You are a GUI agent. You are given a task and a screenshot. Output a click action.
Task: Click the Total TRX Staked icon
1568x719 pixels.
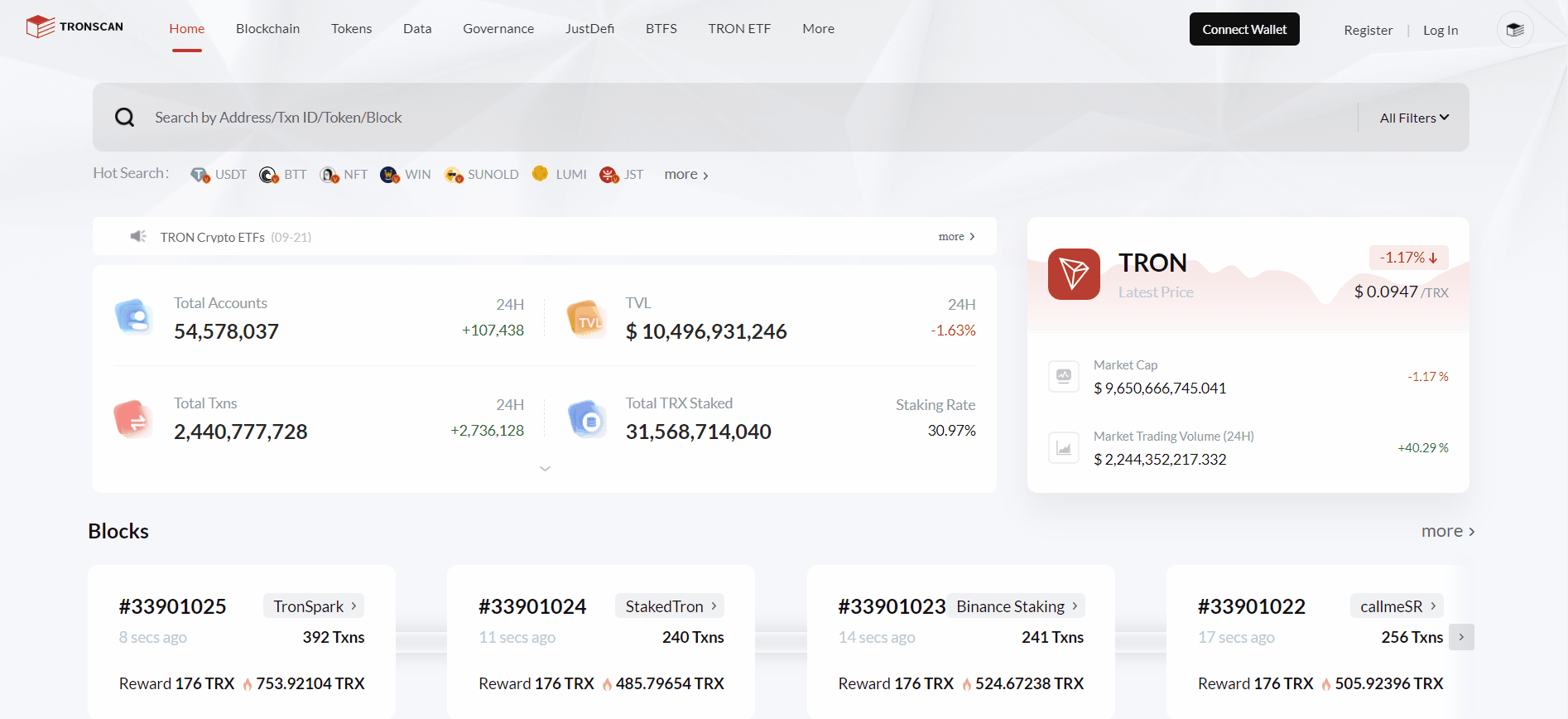point(587,419)
